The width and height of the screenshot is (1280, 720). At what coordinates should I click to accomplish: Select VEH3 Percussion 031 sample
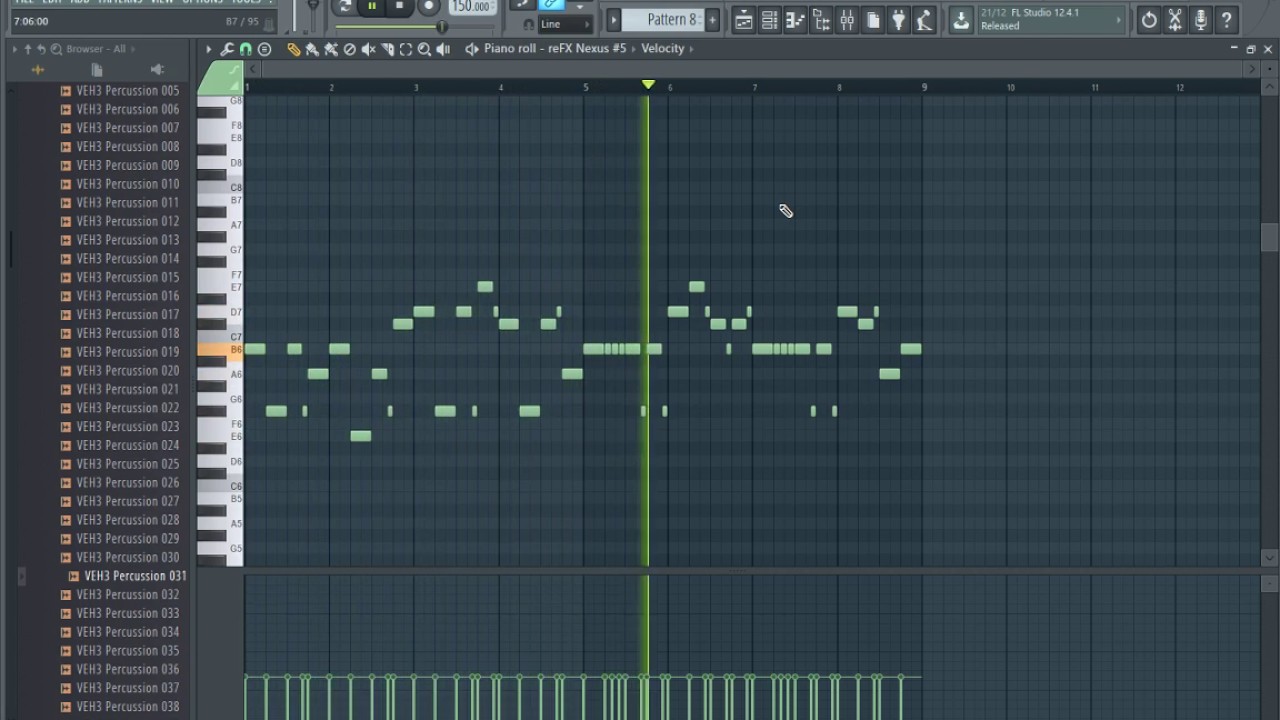pyautogui.click(x=134, y=576)
